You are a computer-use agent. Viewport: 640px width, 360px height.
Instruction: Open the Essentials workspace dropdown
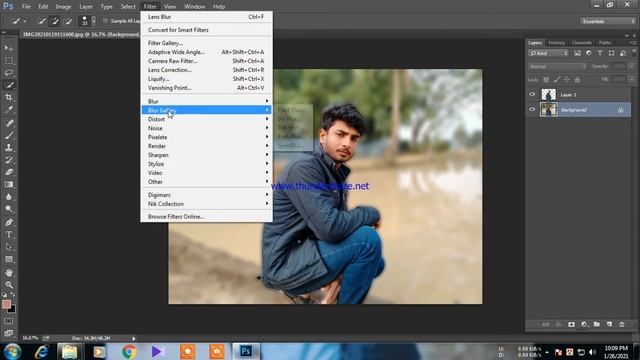pyautogui.click(x=608, y=21)
